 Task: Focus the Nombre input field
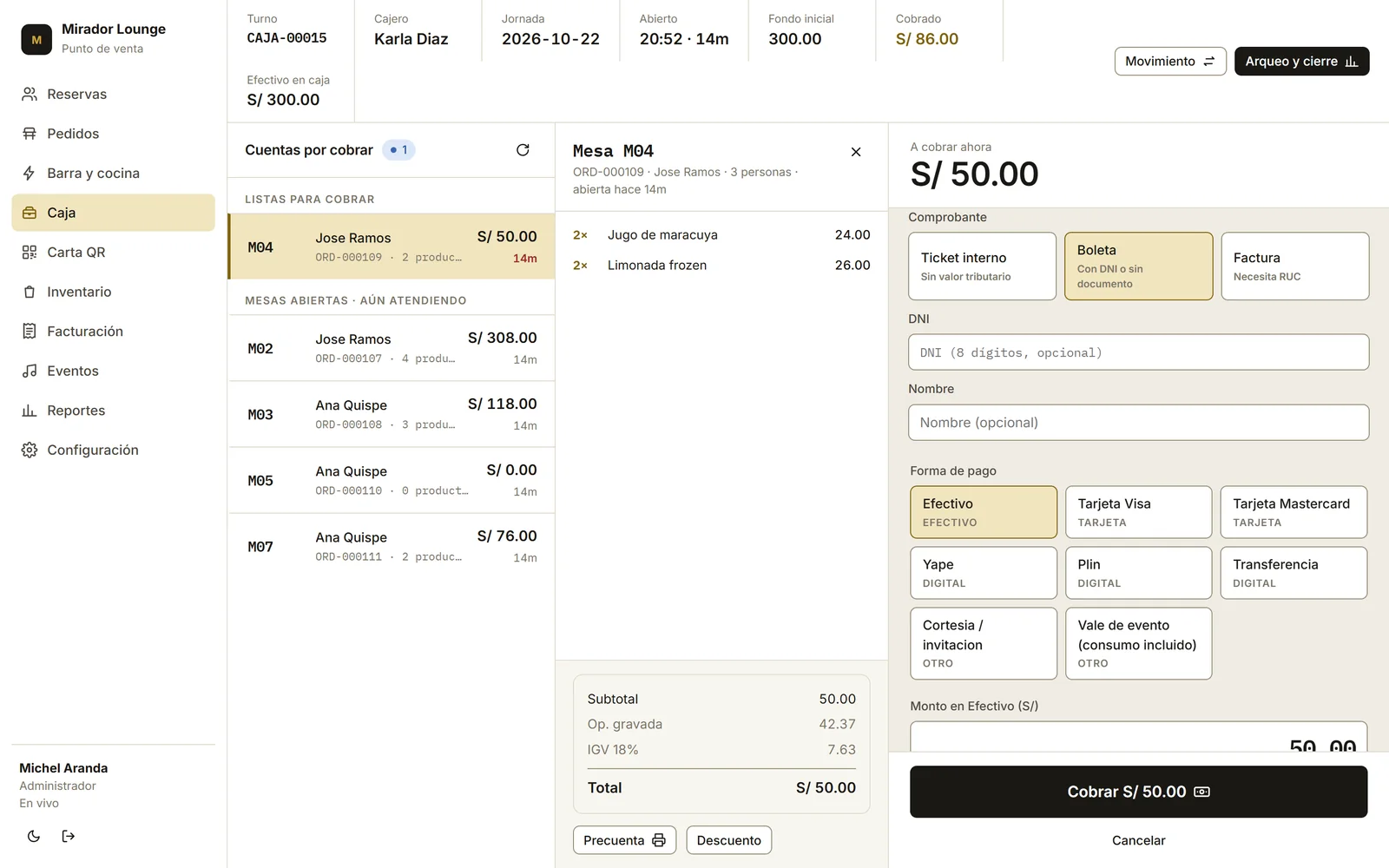click(1139, 423)
